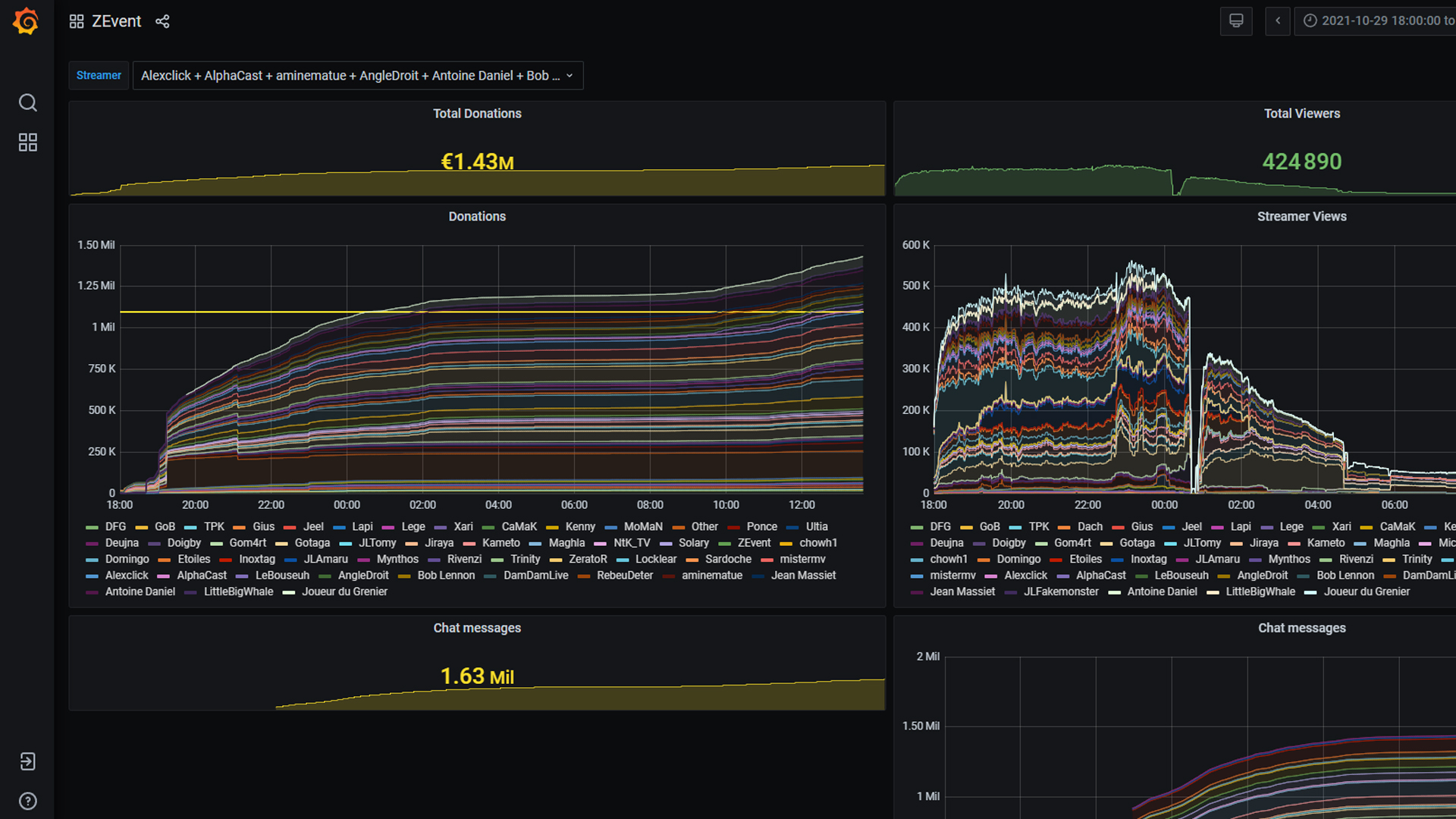Click the share dashboard icon
The image size is (1456, 819).
162,21
